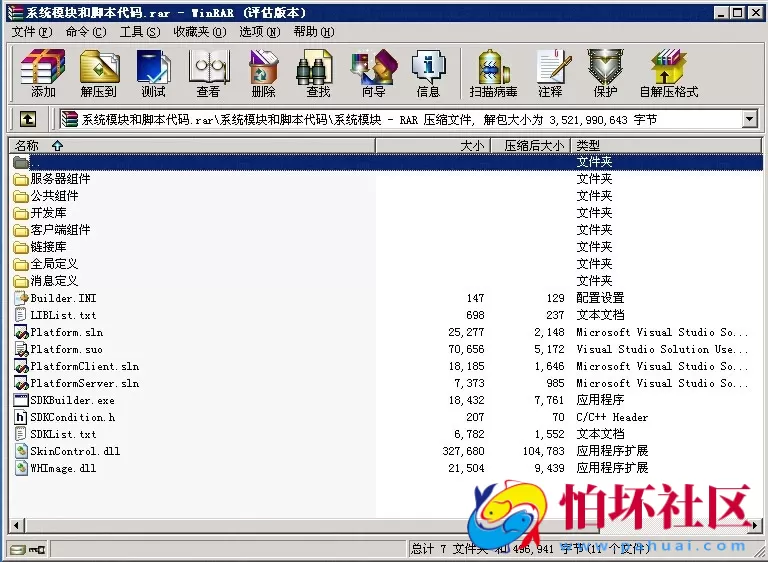The width and height of the screenshot is (768, 562).
Task: Click the Platform.sln file icon
Action: click(21, 332)
